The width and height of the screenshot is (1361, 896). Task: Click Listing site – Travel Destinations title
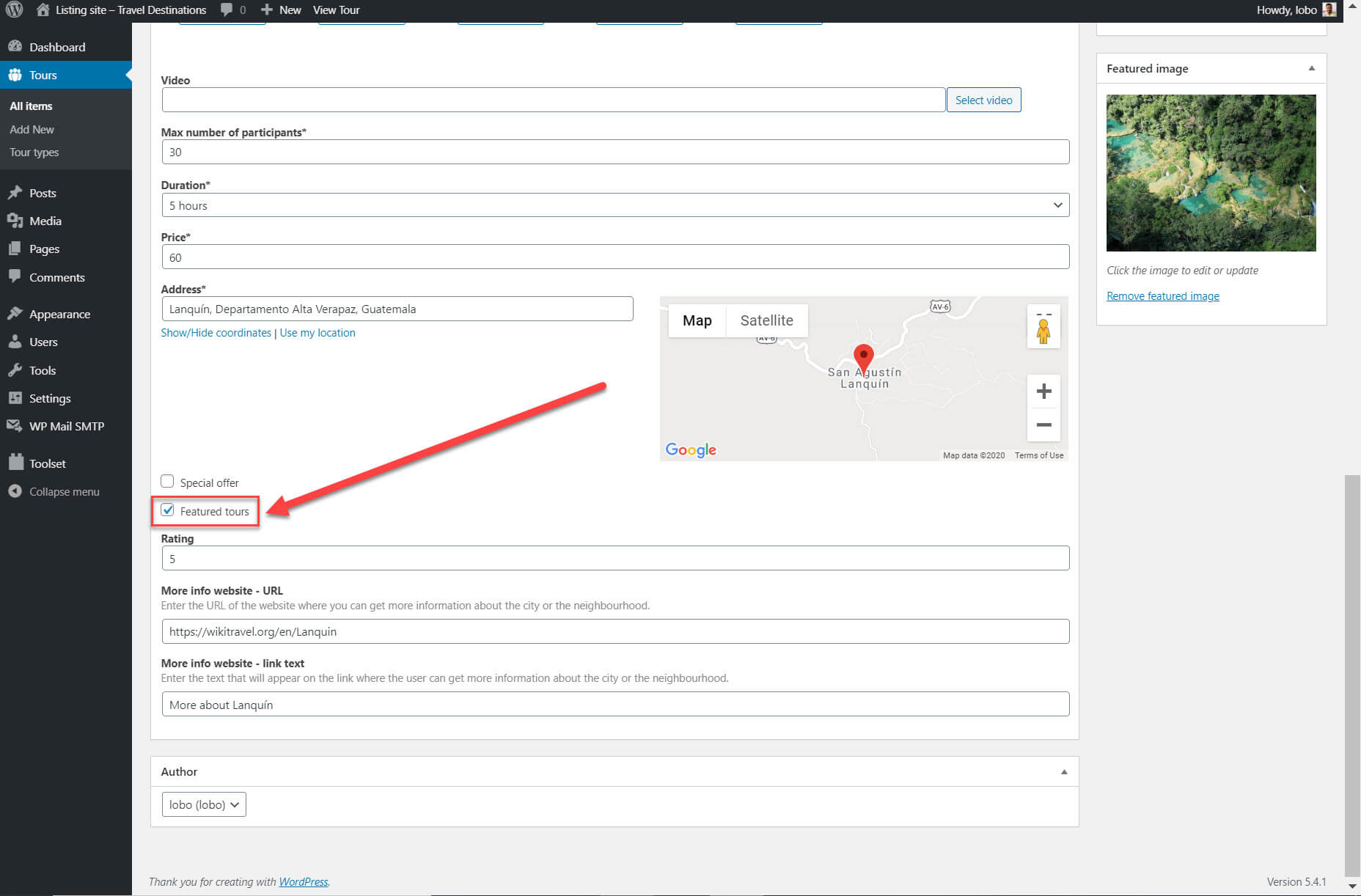[131, 10]
